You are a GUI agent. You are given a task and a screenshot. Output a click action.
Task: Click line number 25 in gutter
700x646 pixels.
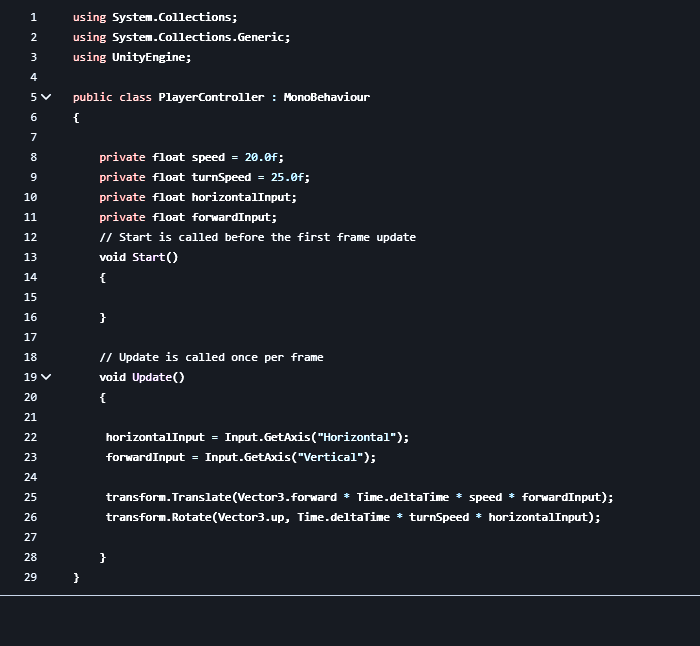(x=30, y=497)
